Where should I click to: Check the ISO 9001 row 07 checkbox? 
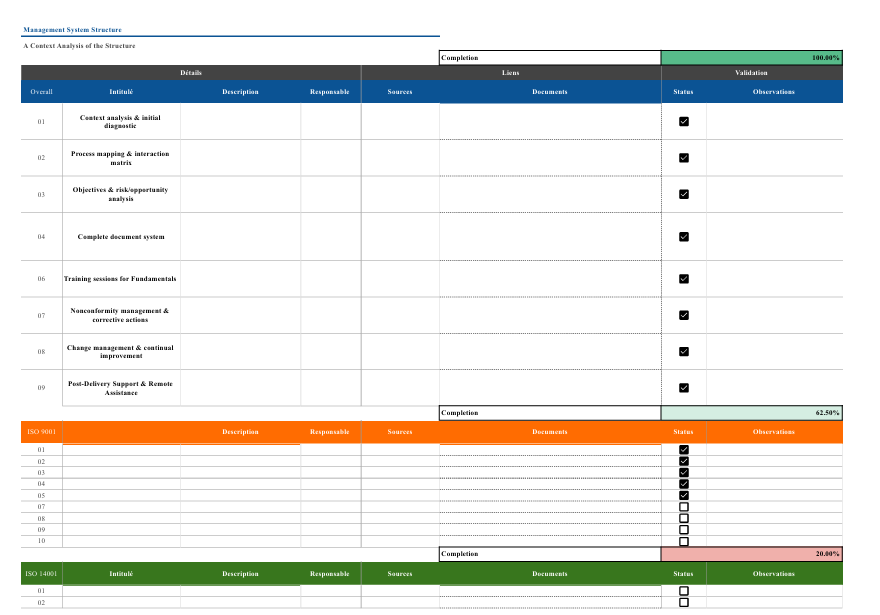point(684,507)
